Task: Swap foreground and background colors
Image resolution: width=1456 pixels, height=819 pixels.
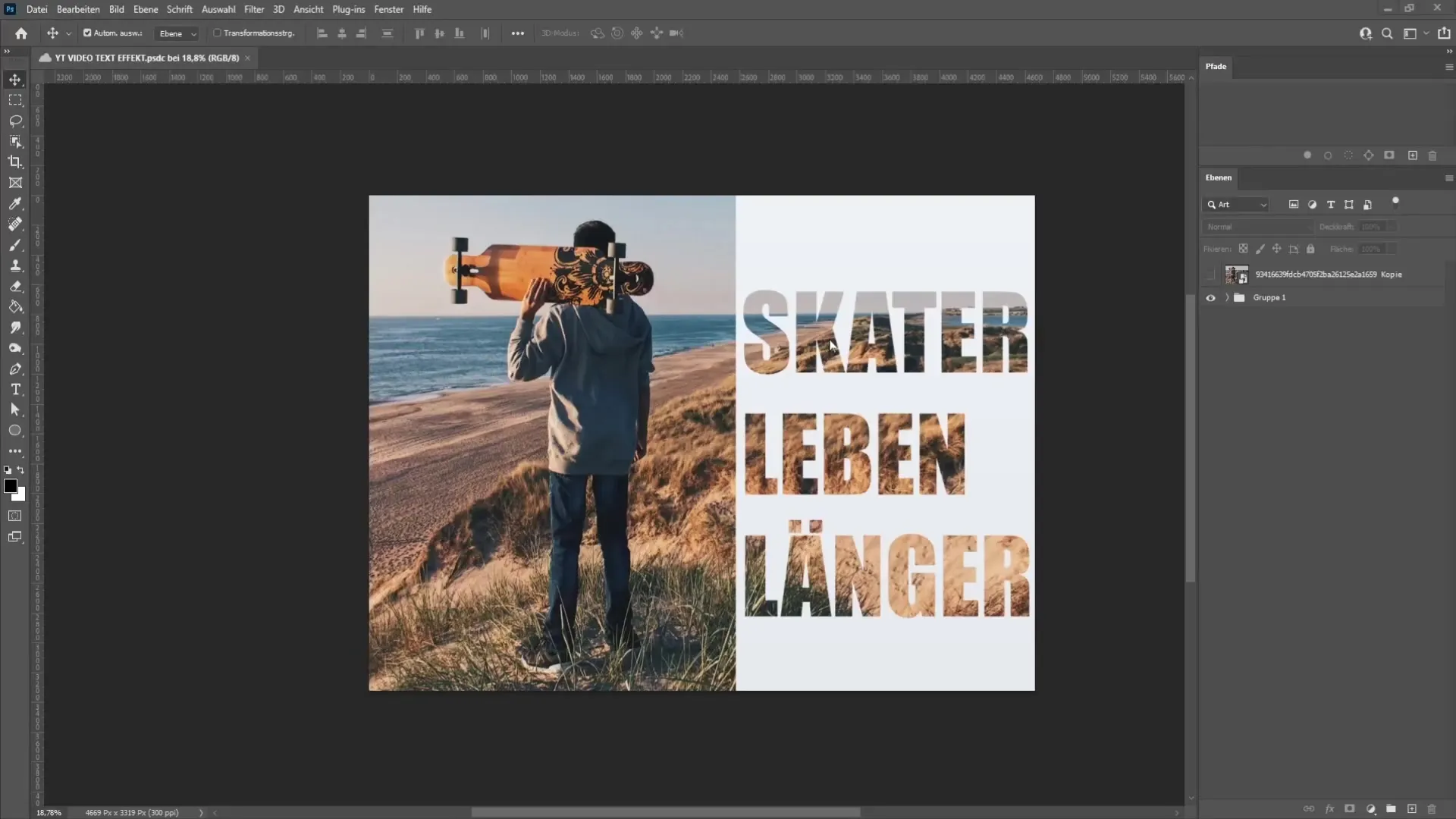Action: pos(21,470)
